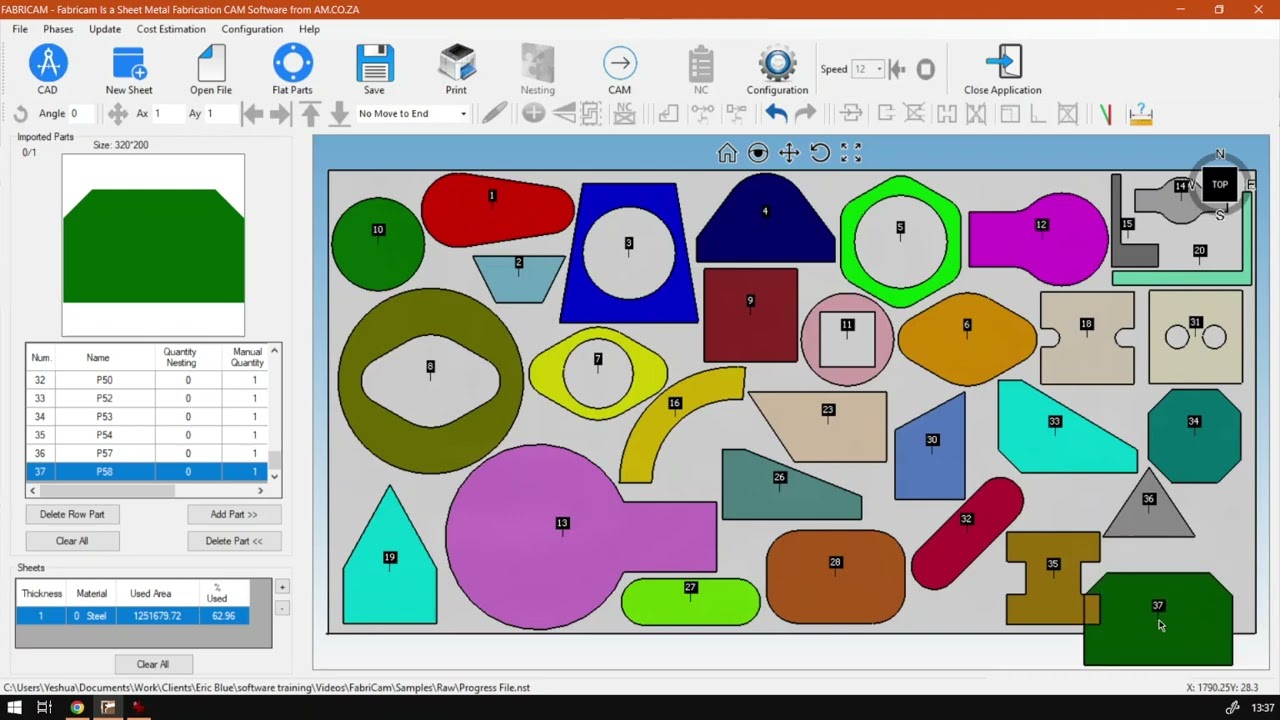The image size is (1280, 720).
Task: Click the Angle input field
Action: [x=83, y=114]
